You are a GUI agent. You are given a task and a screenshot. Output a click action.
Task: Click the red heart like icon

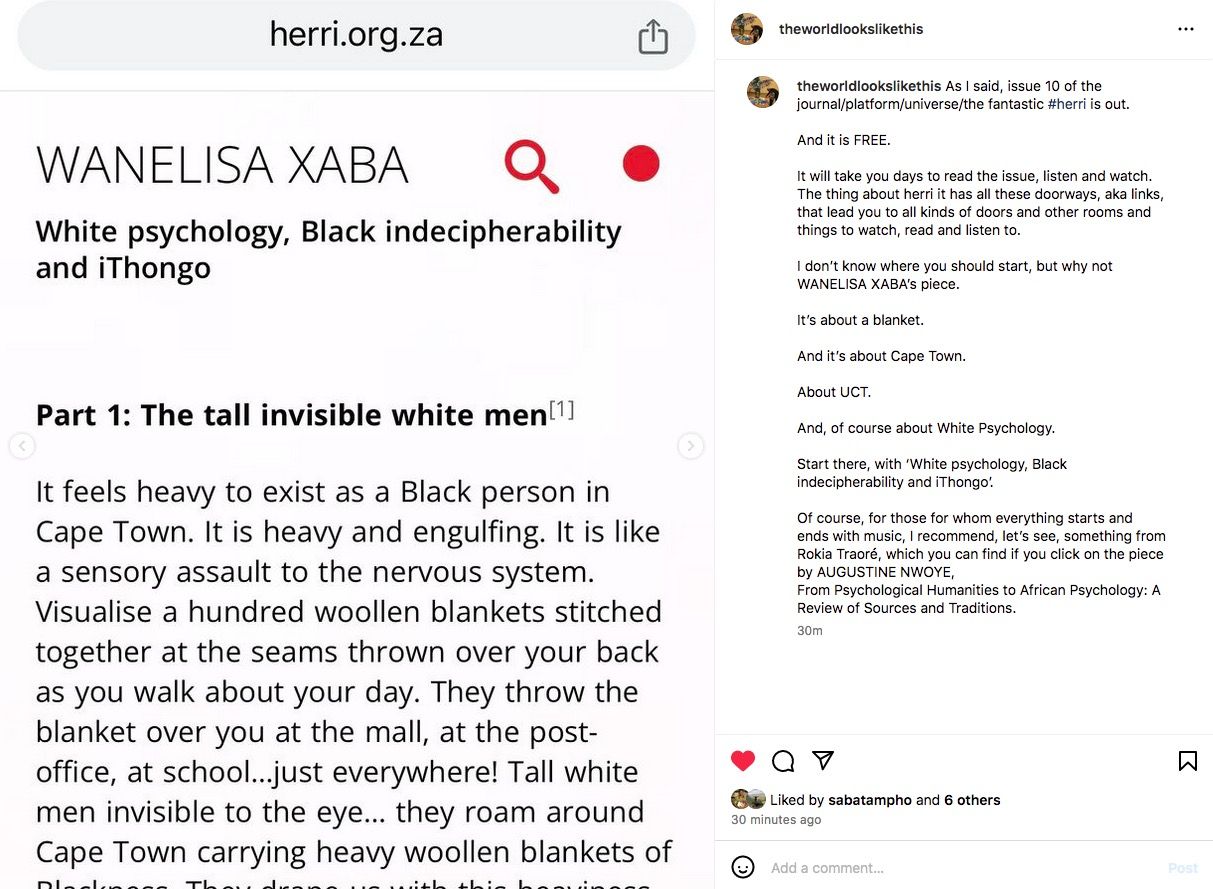pyautogui.click(x=743, y=761)
